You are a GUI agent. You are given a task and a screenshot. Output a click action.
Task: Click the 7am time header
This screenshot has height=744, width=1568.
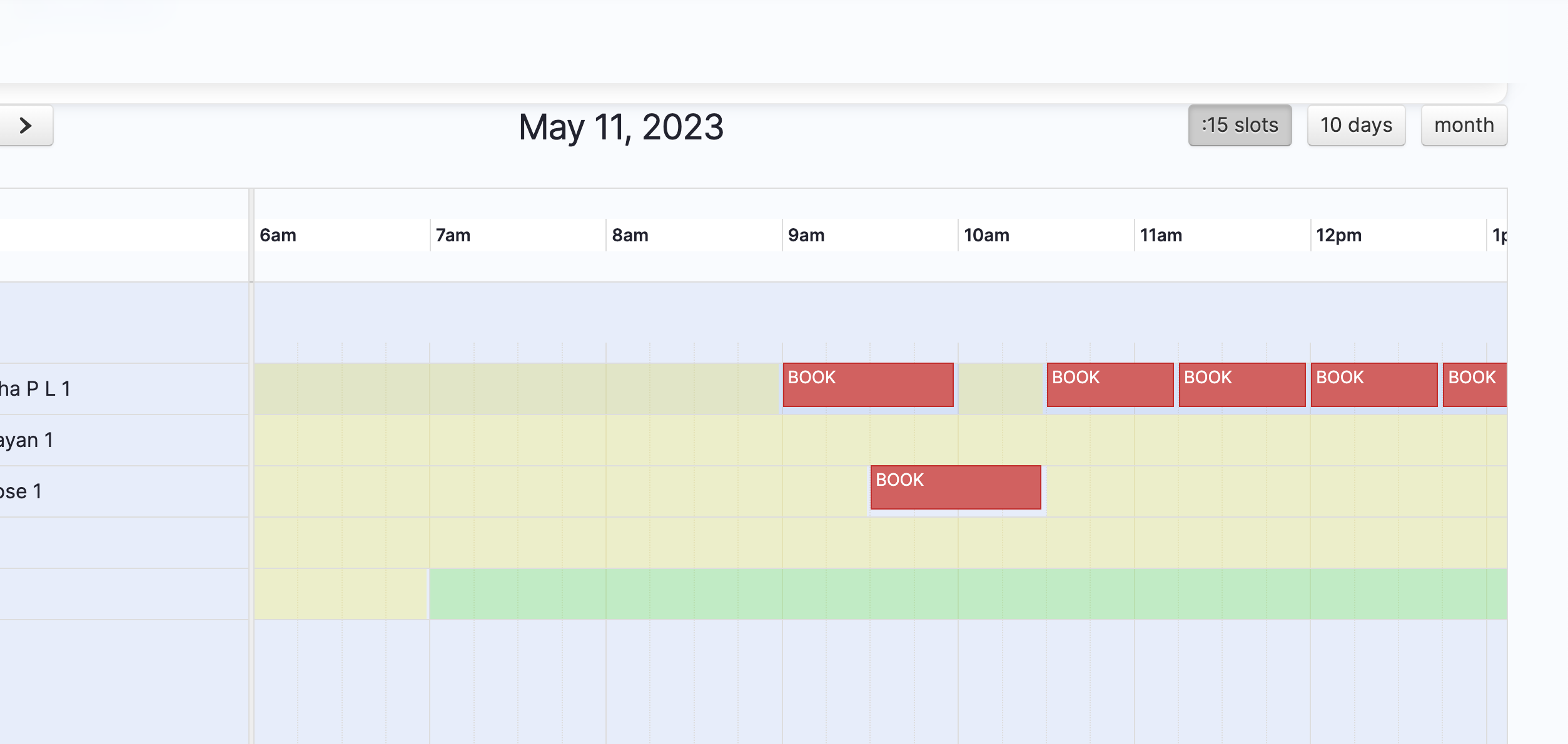pyautogui.click(x=453, y=236)
